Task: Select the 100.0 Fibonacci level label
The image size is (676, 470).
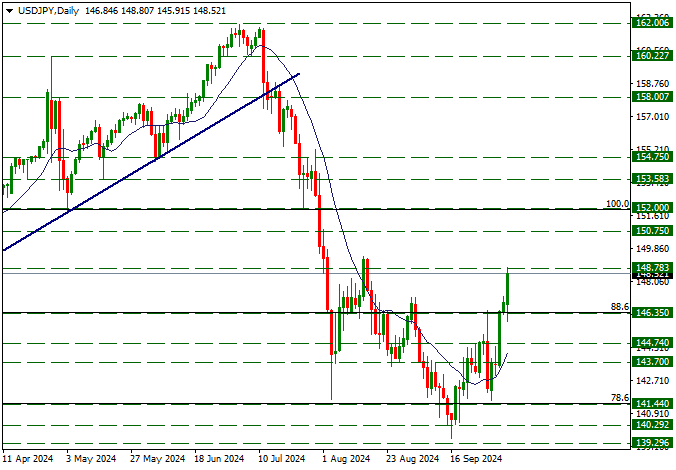Action: tap(617, 204)
